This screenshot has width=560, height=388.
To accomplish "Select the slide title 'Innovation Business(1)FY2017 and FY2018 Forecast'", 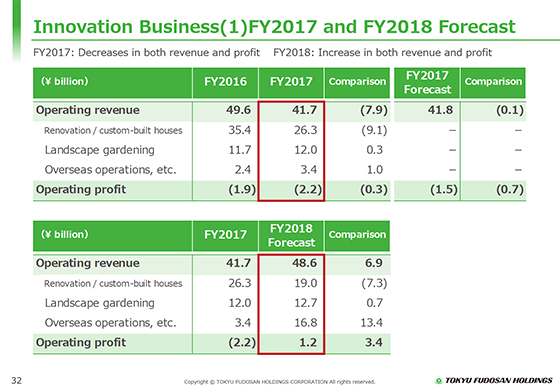I will [274, 27].
